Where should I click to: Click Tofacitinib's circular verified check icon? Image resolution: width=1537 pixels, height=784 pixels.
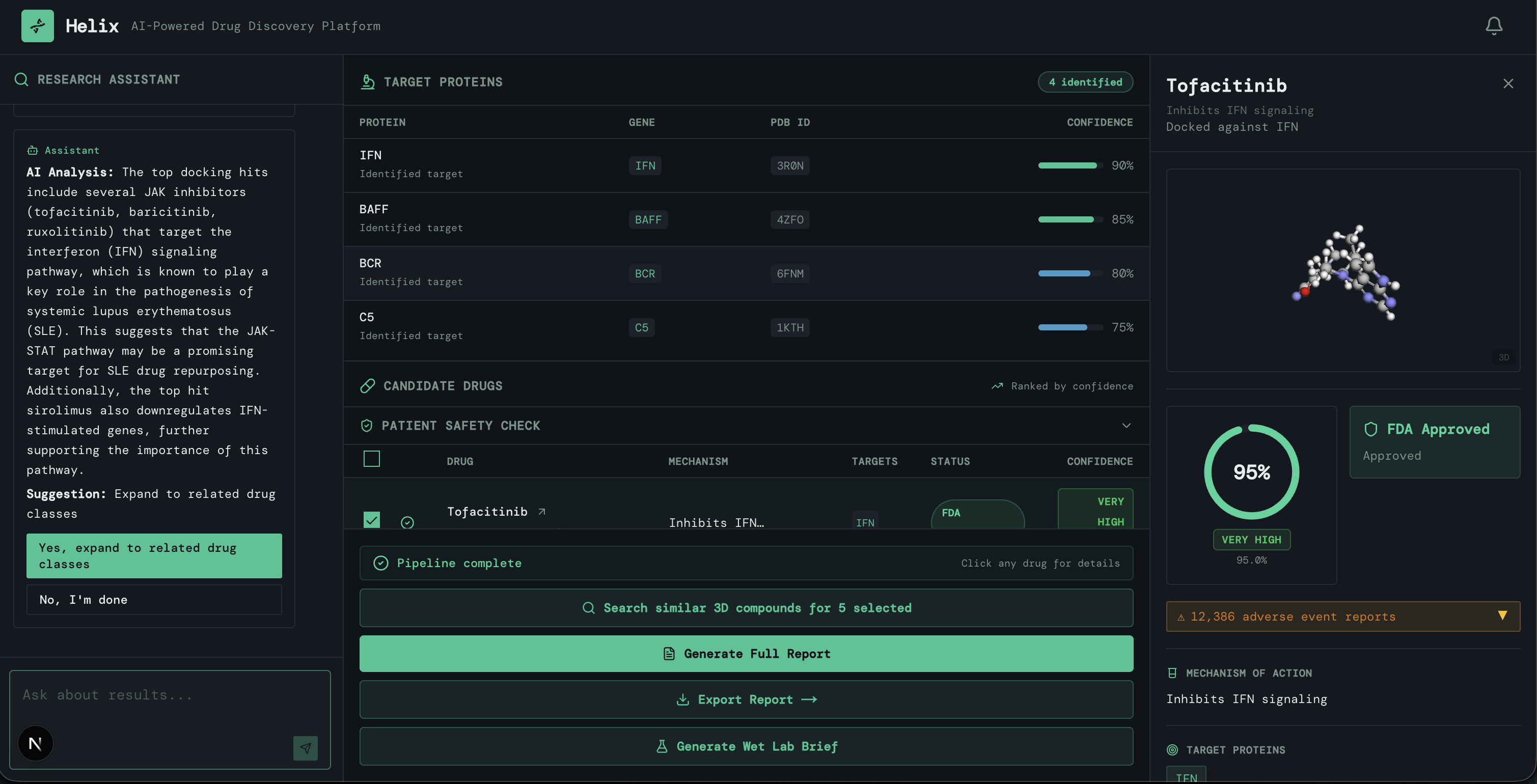[407, 522]
